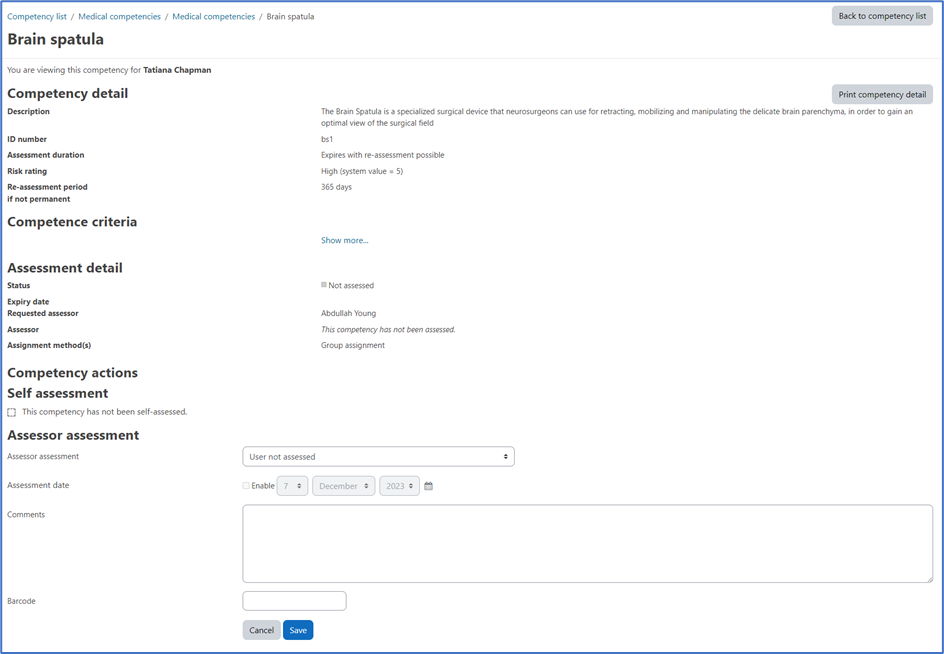This screenshot has width=944, height=654.
Task: Click the ID number value bs1
Action: coord(327,139)
